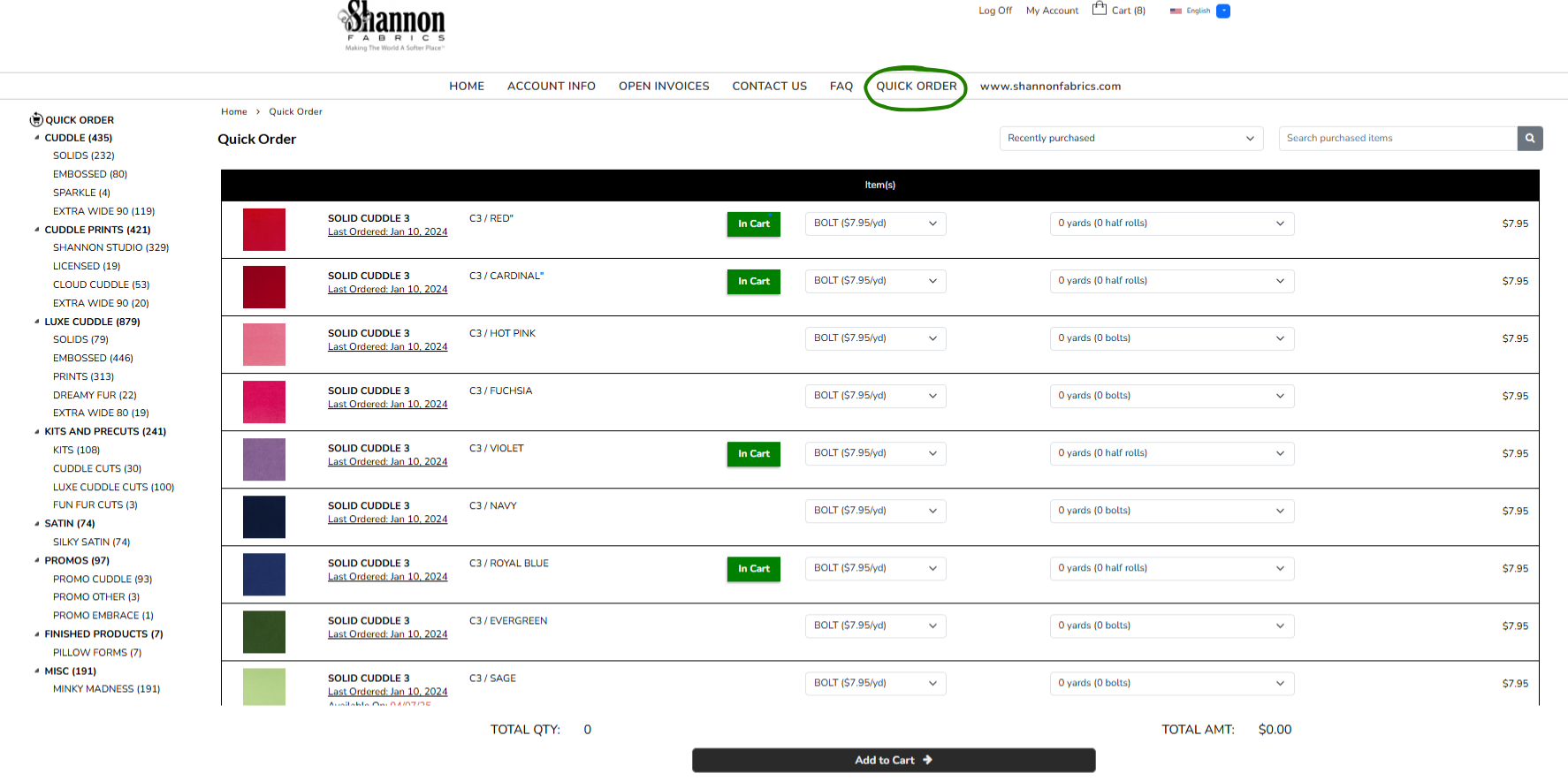
Task: Collapse the LUXE CUDDLE category tree
Action: pyautogui.click(x=36, y=322)
